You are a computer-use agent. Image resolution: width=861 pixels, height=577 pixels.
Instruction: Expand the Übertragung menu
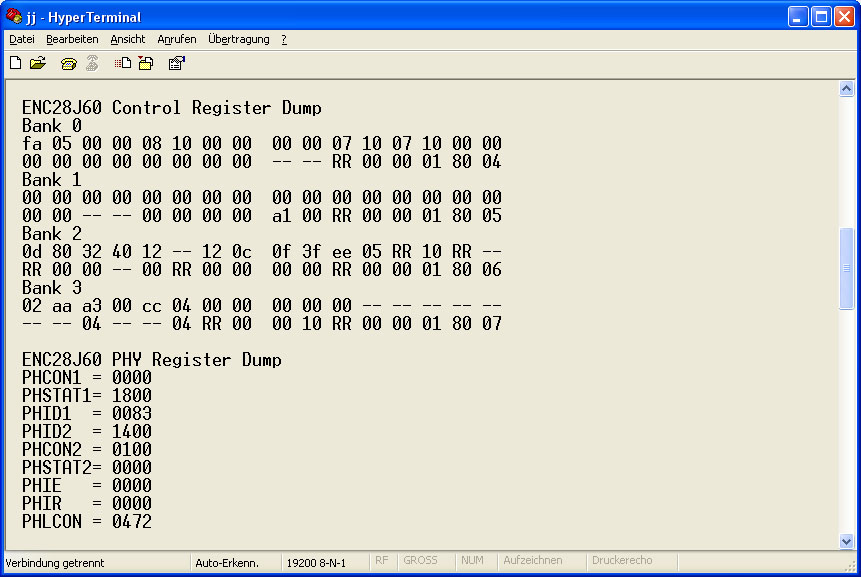click(239, 39)
